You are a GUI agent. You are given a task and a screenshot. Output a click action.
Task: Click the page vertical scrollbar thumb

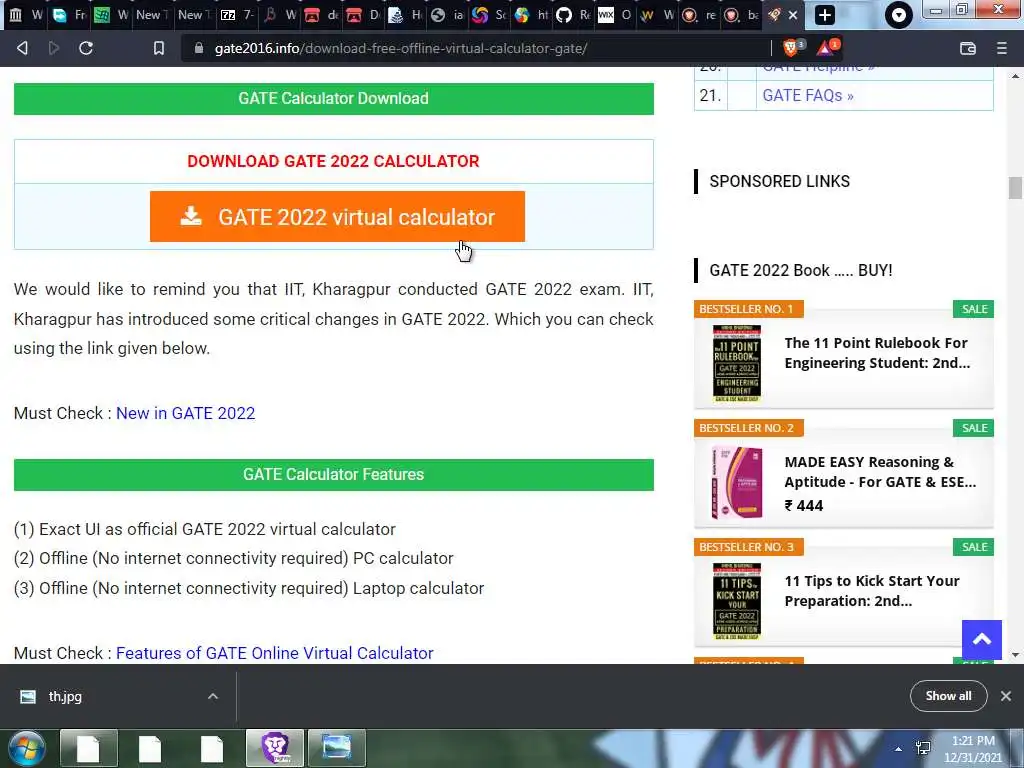1015,188
